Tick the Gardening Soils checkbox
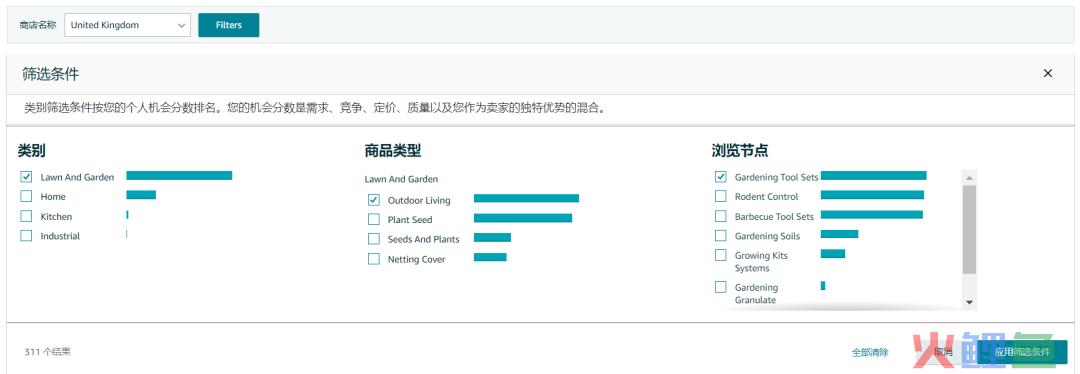Viewport: 1080px width, 374px height. click(x=720, y=236)
